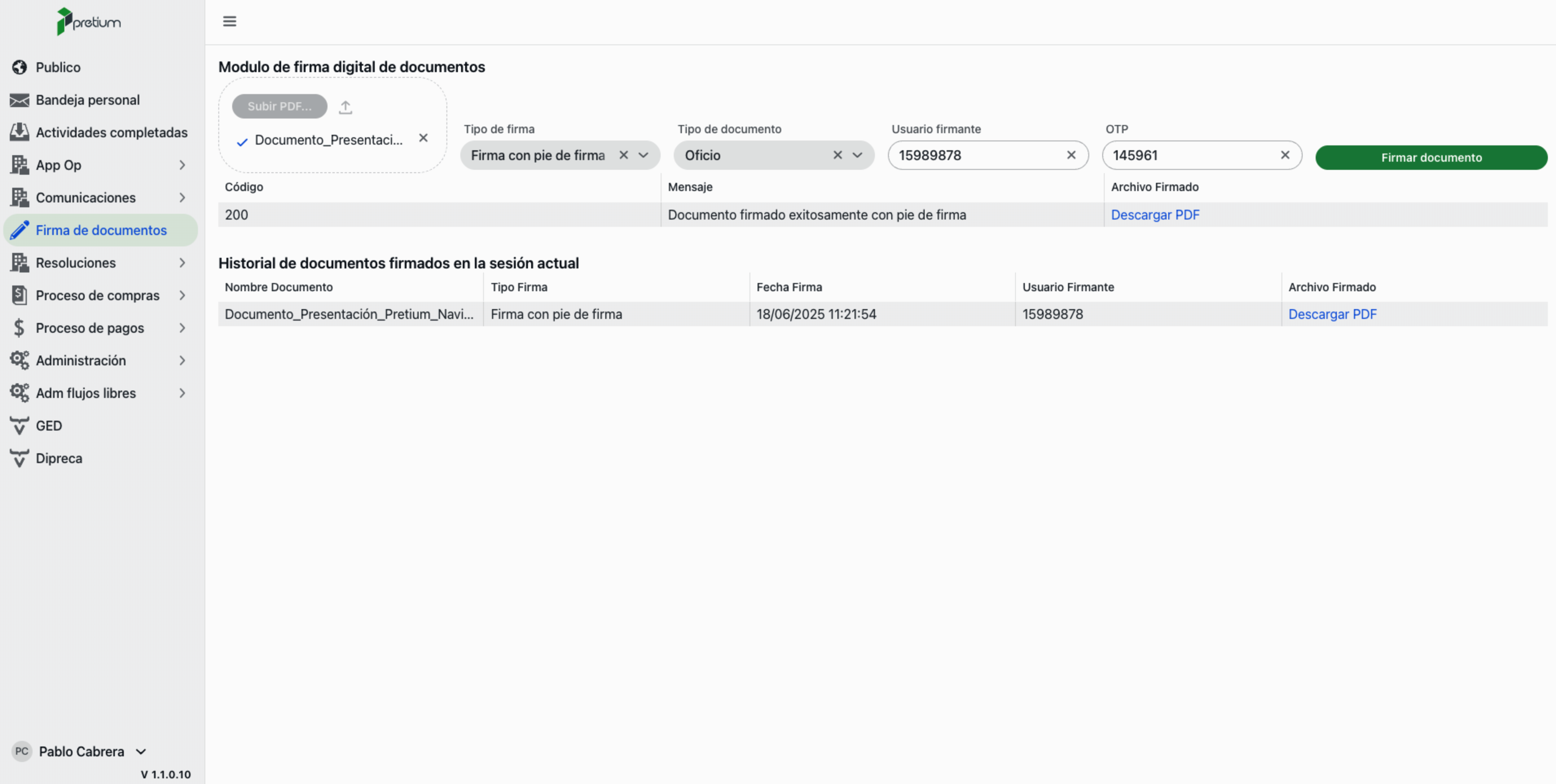The height and width of the screenshot is (784, 1556).
Task: Expand the App Op submenu
Action: 182,165
